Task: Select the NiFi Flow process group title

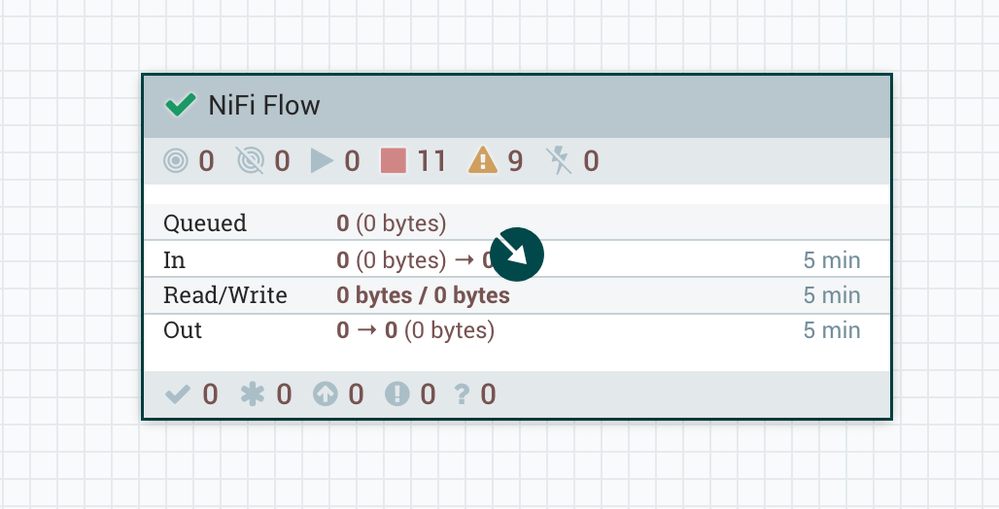Action: [264, 105]
